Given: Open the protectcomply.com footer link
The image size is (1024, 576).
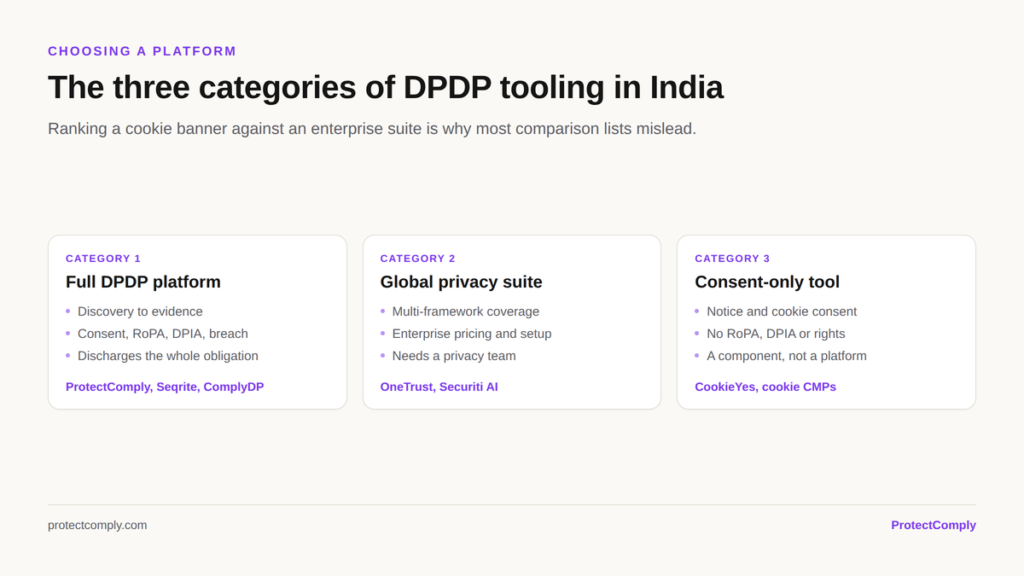Looking at the screenshot, I should (x=97, y=525).
